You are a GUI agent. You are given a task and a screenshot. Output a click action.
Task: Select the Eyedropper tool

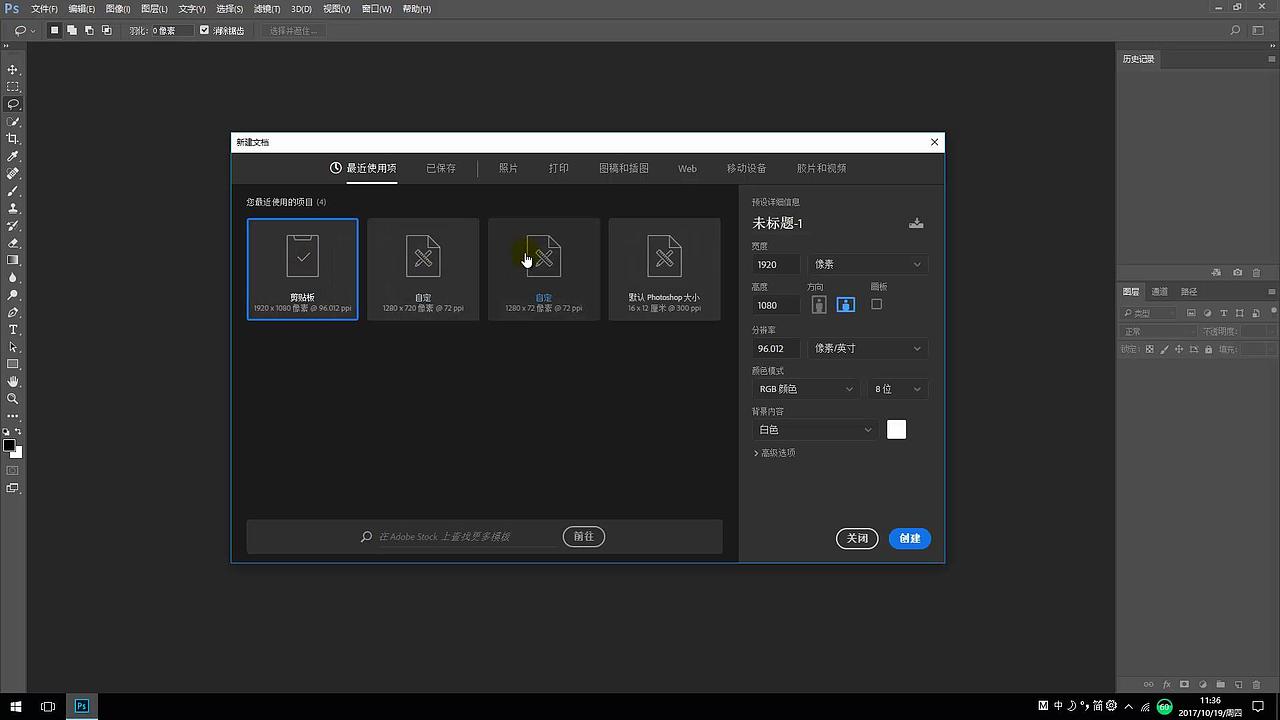coord(13,157)
